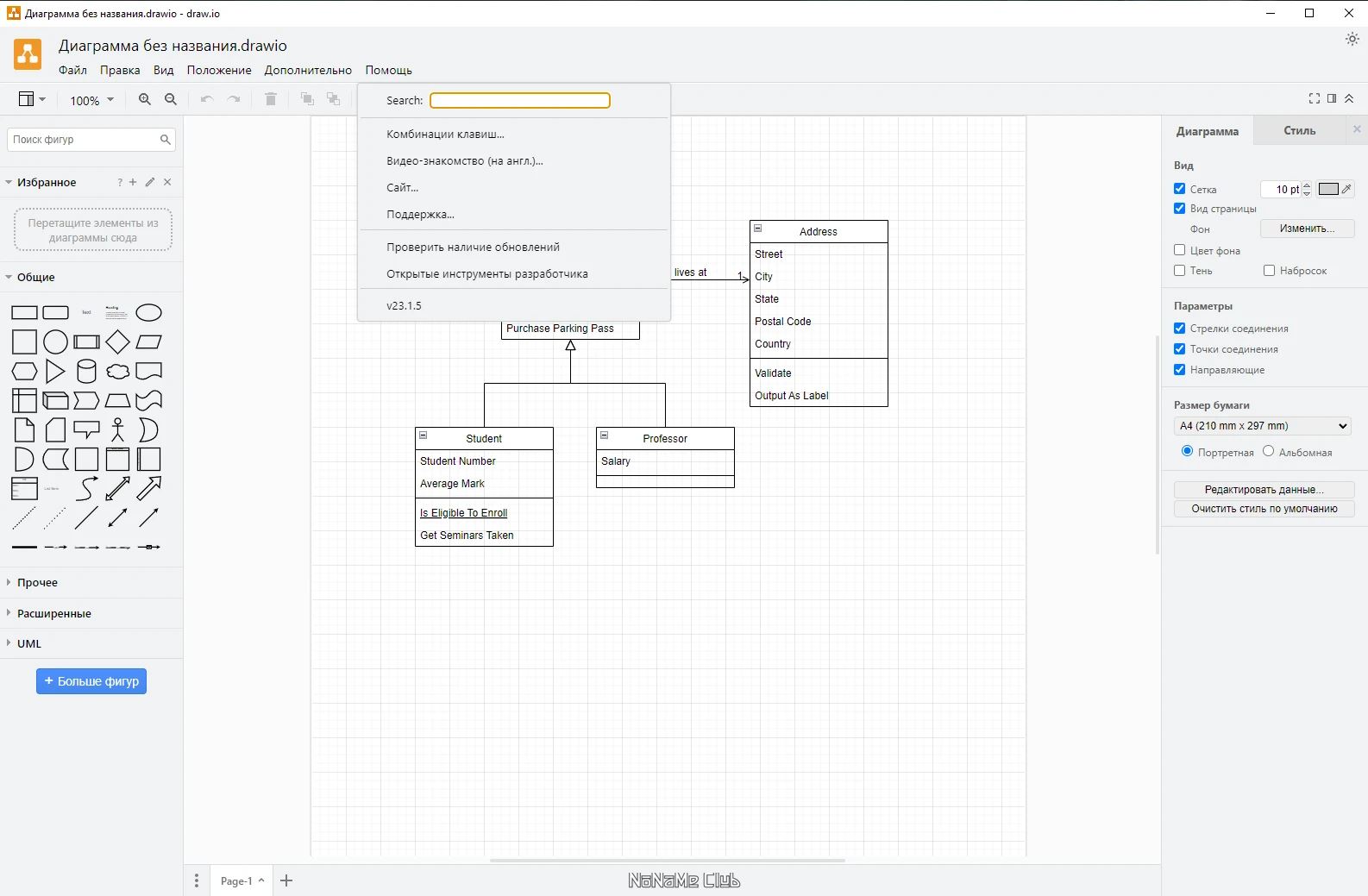Select the Портретная orientation radio button
Viewport: 1368px width, 896px height.
click(1187, 451)
